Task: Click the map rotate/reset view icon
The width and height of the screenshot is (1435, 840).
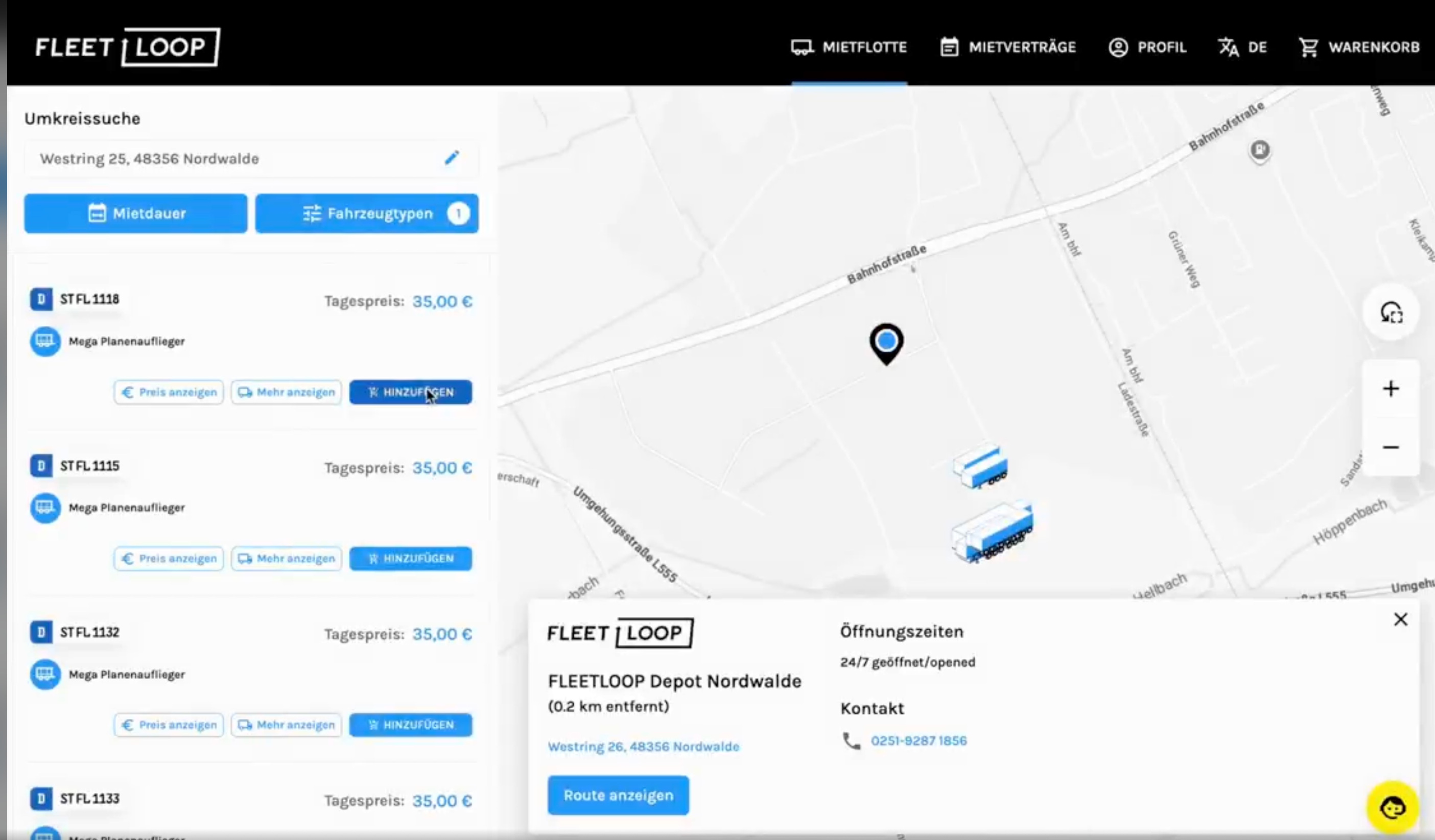Action: coord(1391,313)
